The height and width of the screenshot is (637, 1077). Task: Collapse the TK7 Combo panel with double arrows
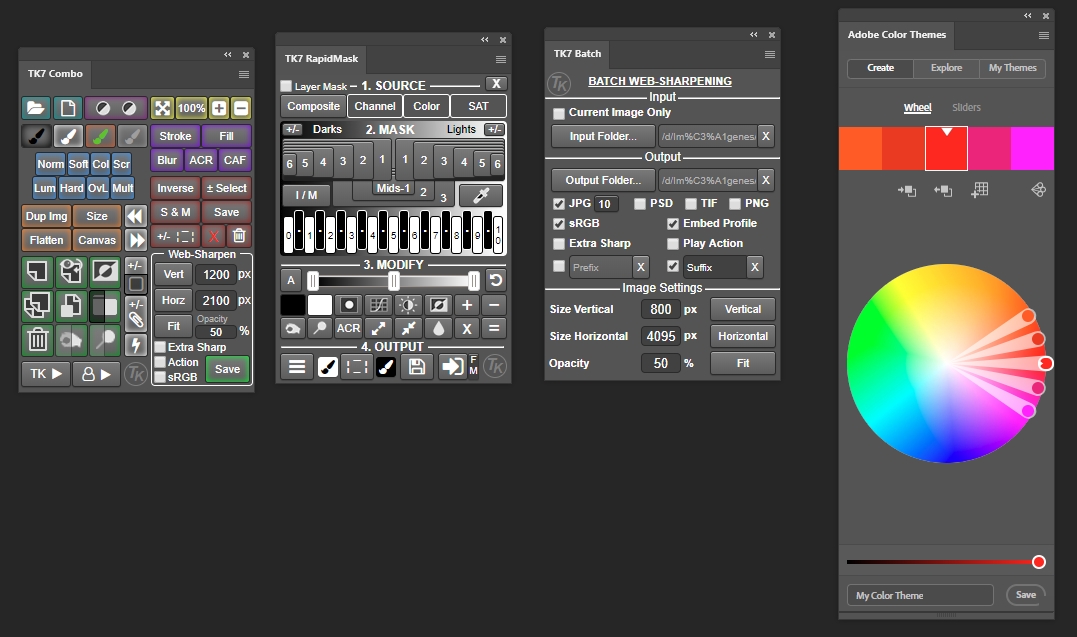(x=228, y=55)
